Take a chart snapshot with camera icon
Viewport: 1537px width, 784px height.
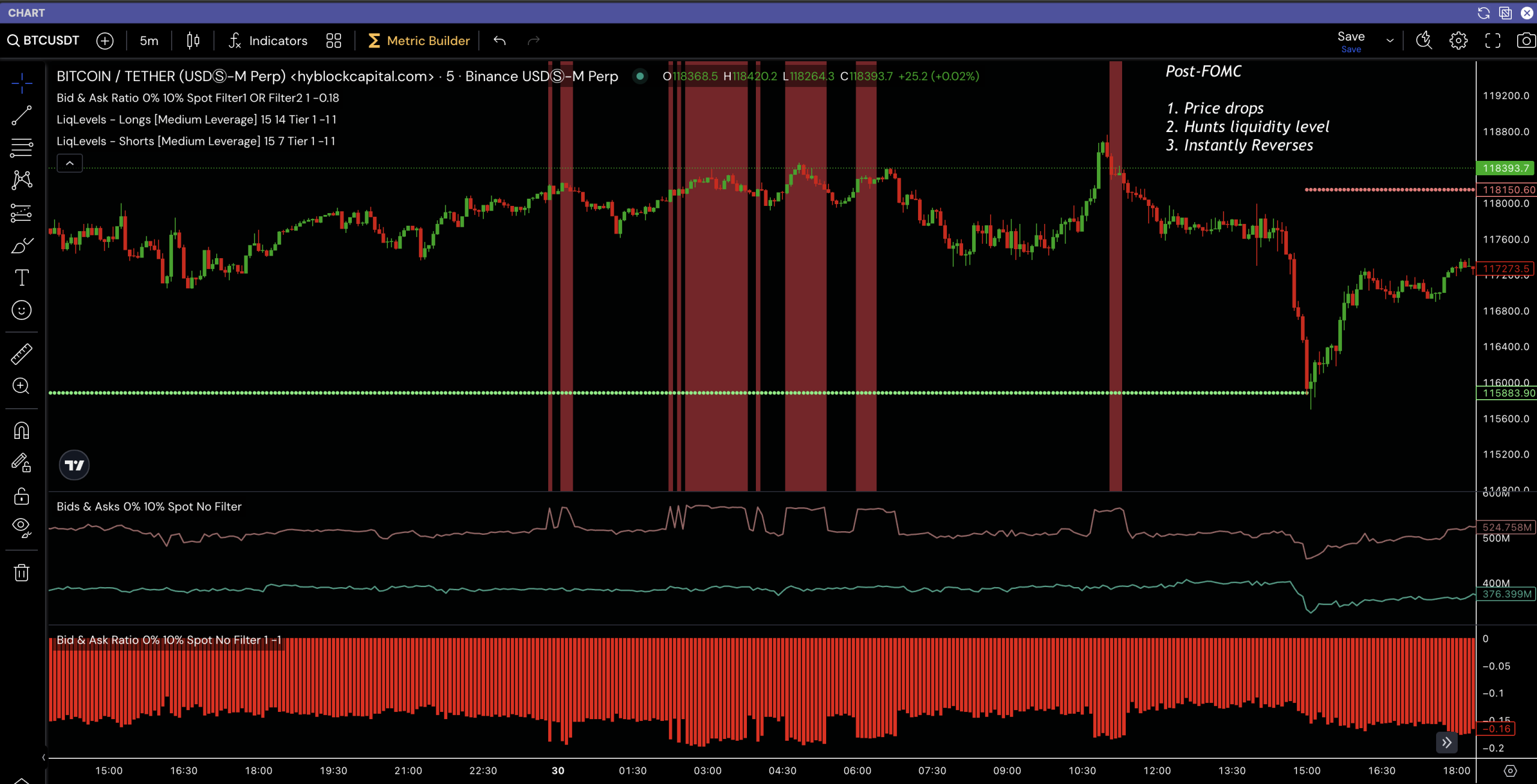coord(1525,40)
